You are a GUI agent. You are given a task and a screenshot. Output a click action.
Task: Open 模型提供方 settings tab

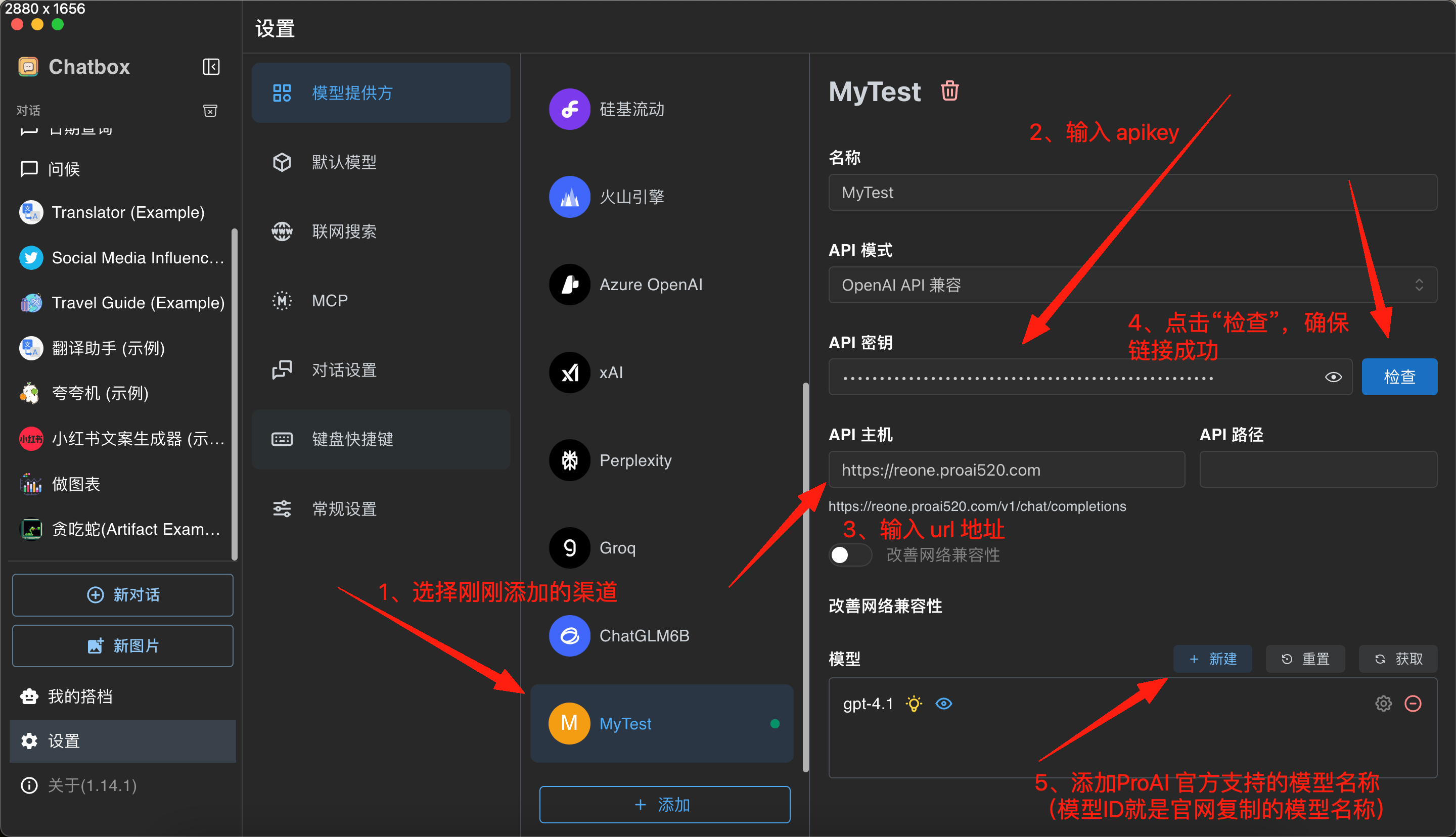coord(381,93)
